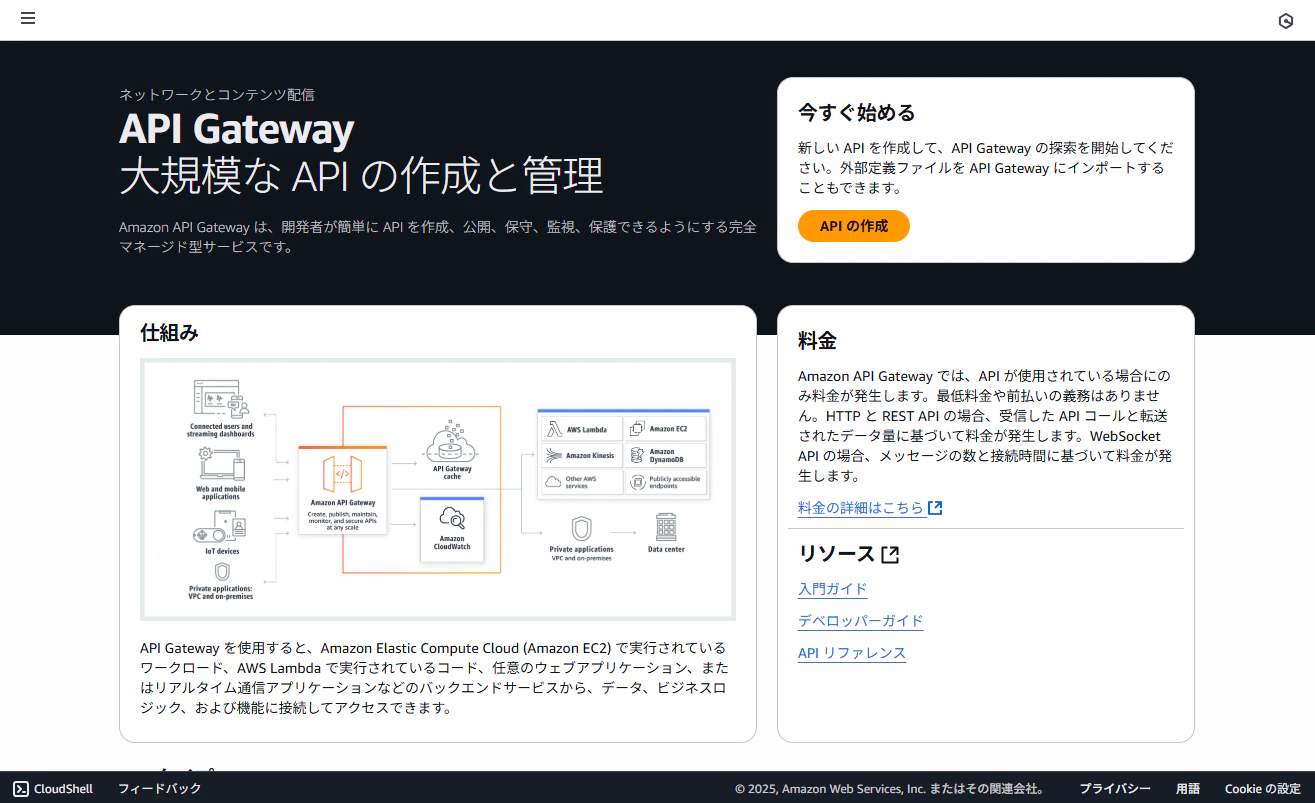Click the 今すぐ始める heading
1315x803 pixels.
(857, 112)
